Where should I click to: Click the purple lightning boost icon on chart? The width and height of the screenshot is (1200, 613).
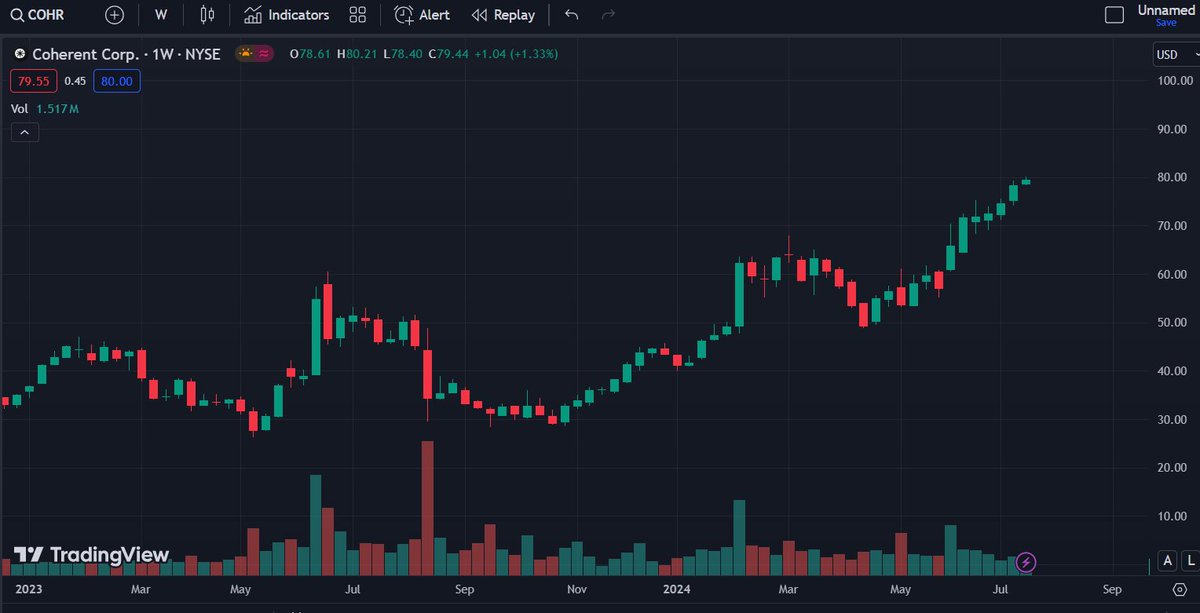[x=1027, y=563]
